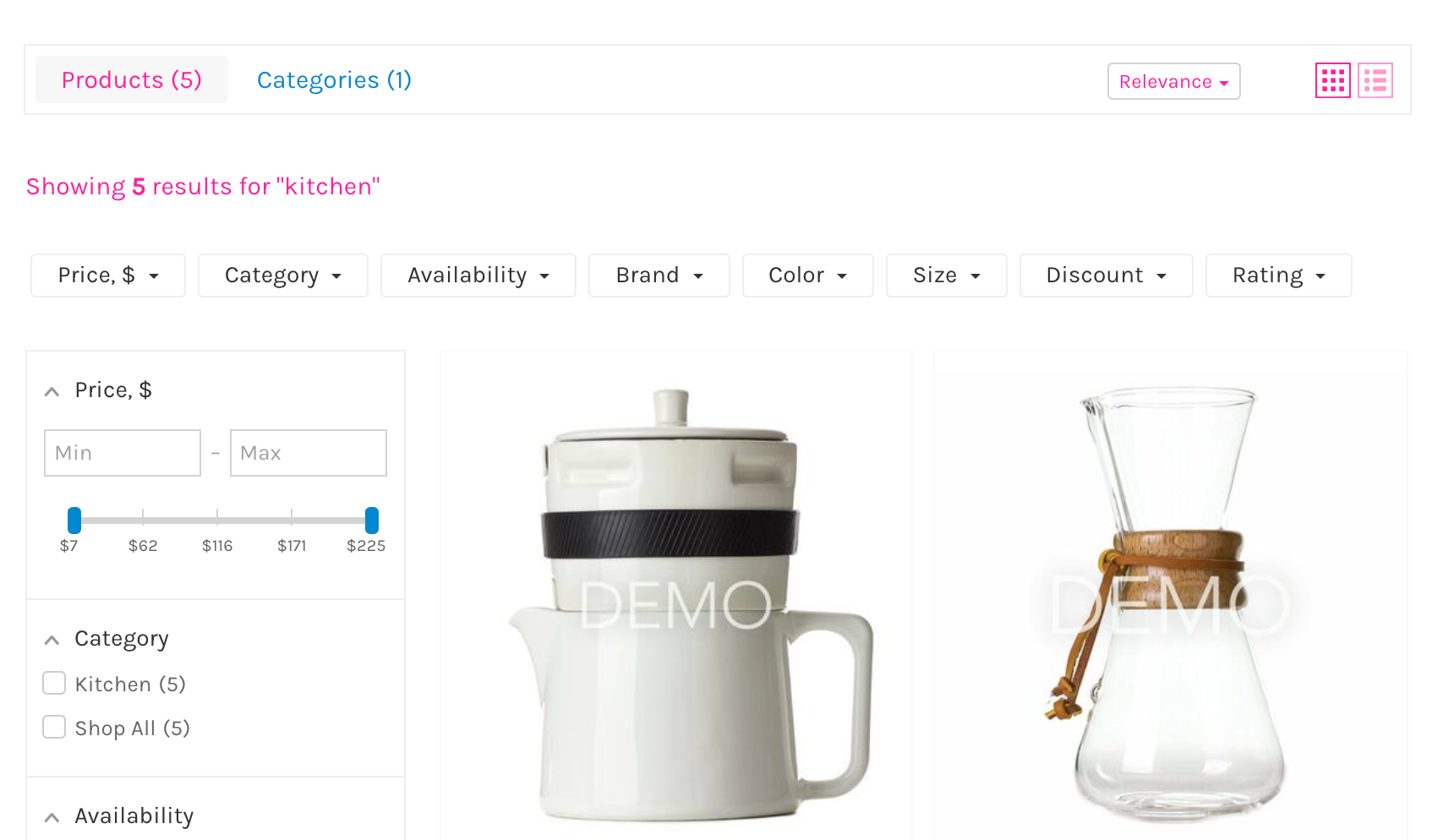
Task: Collapse the Category section chevron
Action: 52,640
